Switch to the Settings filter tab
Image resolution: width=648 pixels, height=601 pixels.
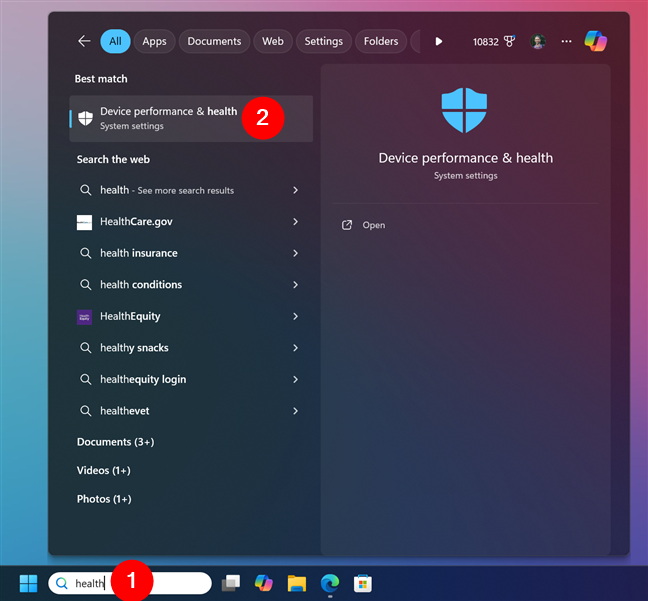point(324,41)
